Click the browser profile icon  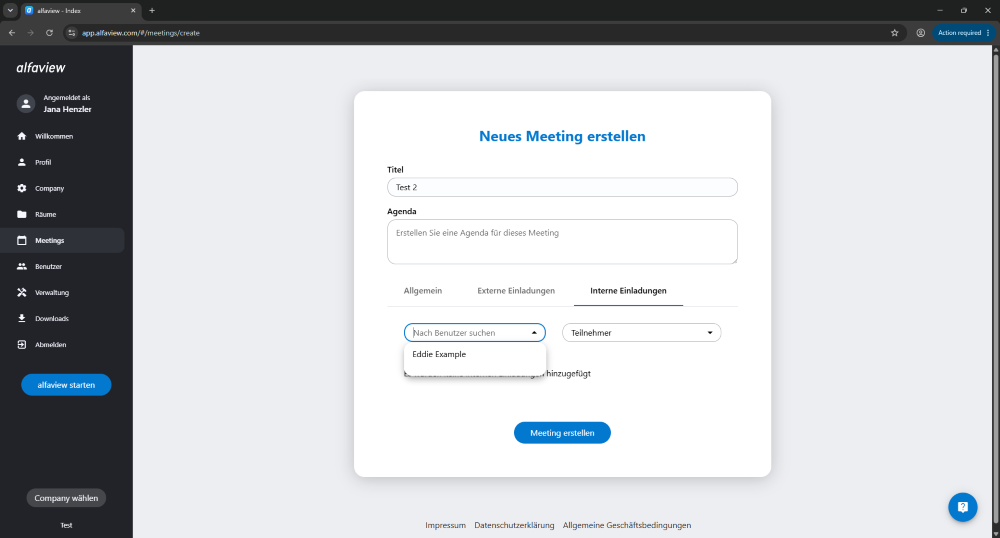pyautogui.click(x=920, y=33)
